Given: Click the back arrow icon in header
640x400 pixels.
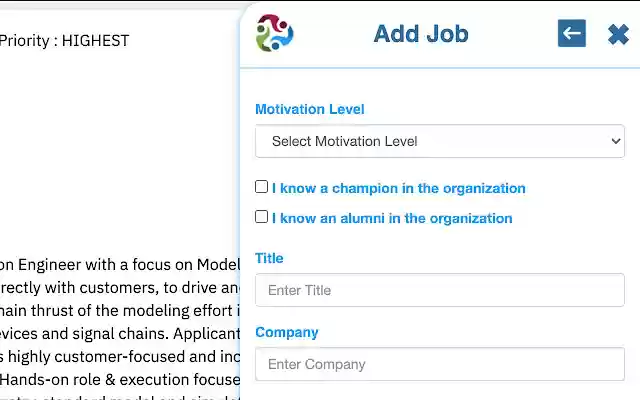Looking at the screenshot, I should (x=572, y=33).
